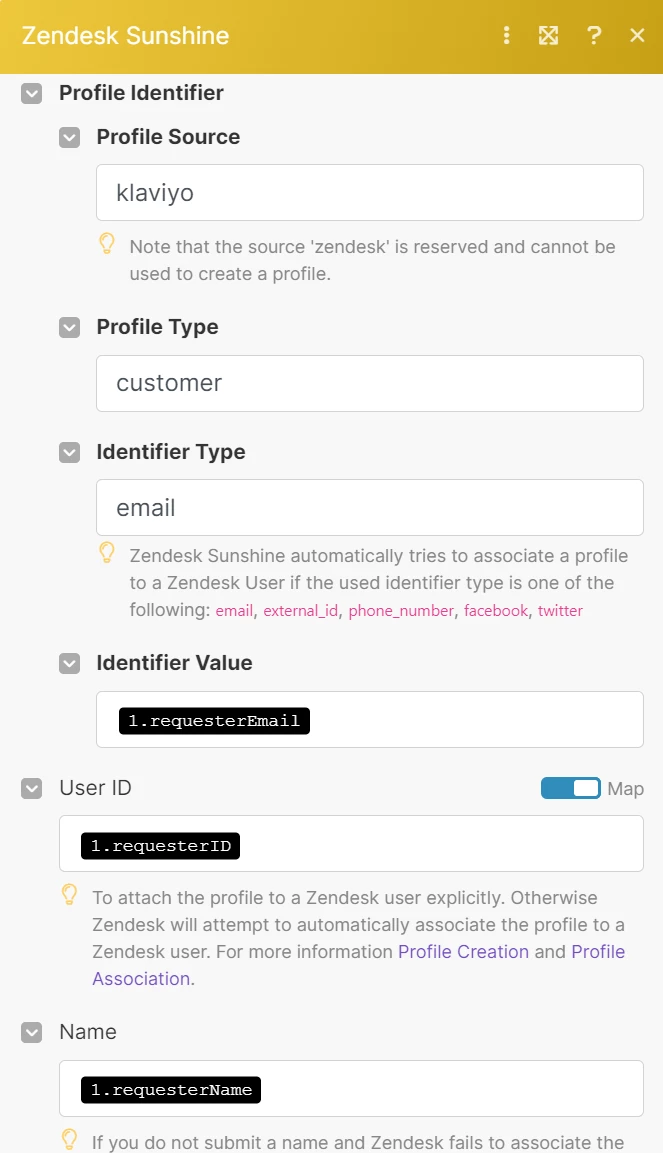The width and height of the screenshot is (663, 1153).
Task: Click the expand to fullscreen icon
Action: pyautogui.click(x=548, y=36)
